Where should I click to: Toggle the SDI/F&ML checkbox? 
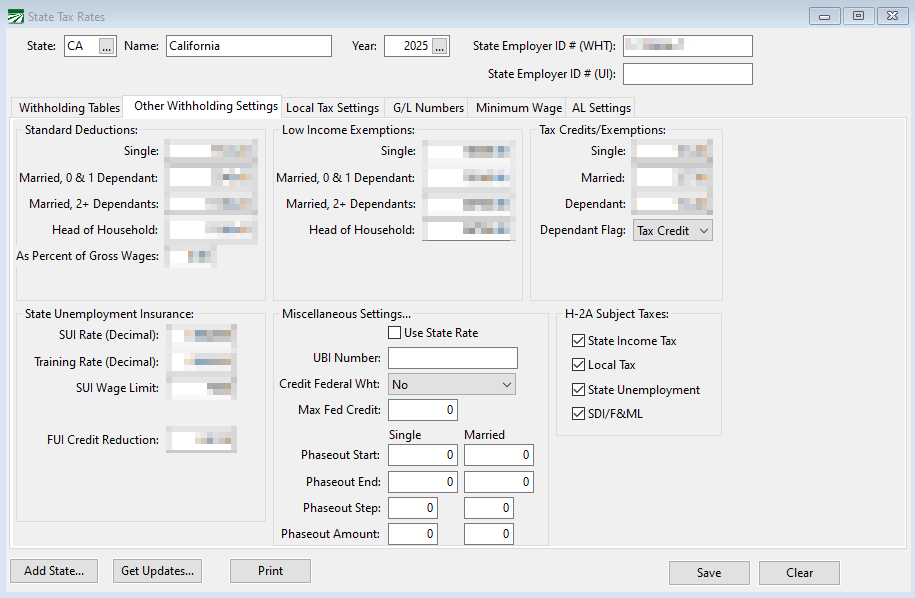click(x=578, y=414)
